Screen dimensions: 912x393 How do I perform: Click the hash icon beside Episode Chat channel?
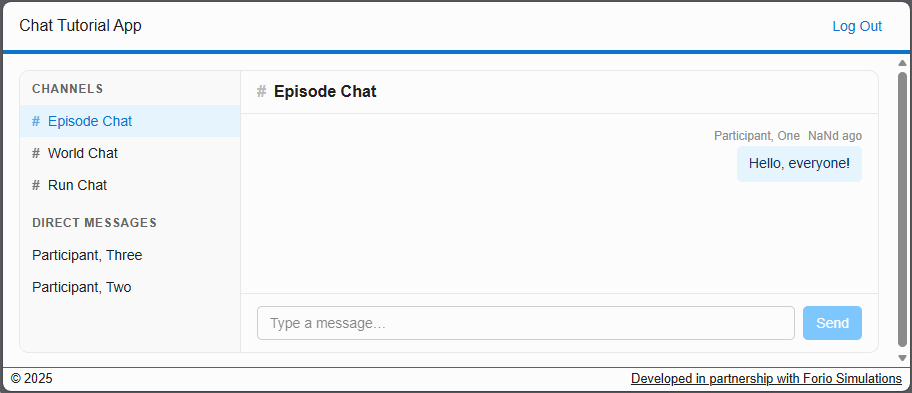[36, 122]
